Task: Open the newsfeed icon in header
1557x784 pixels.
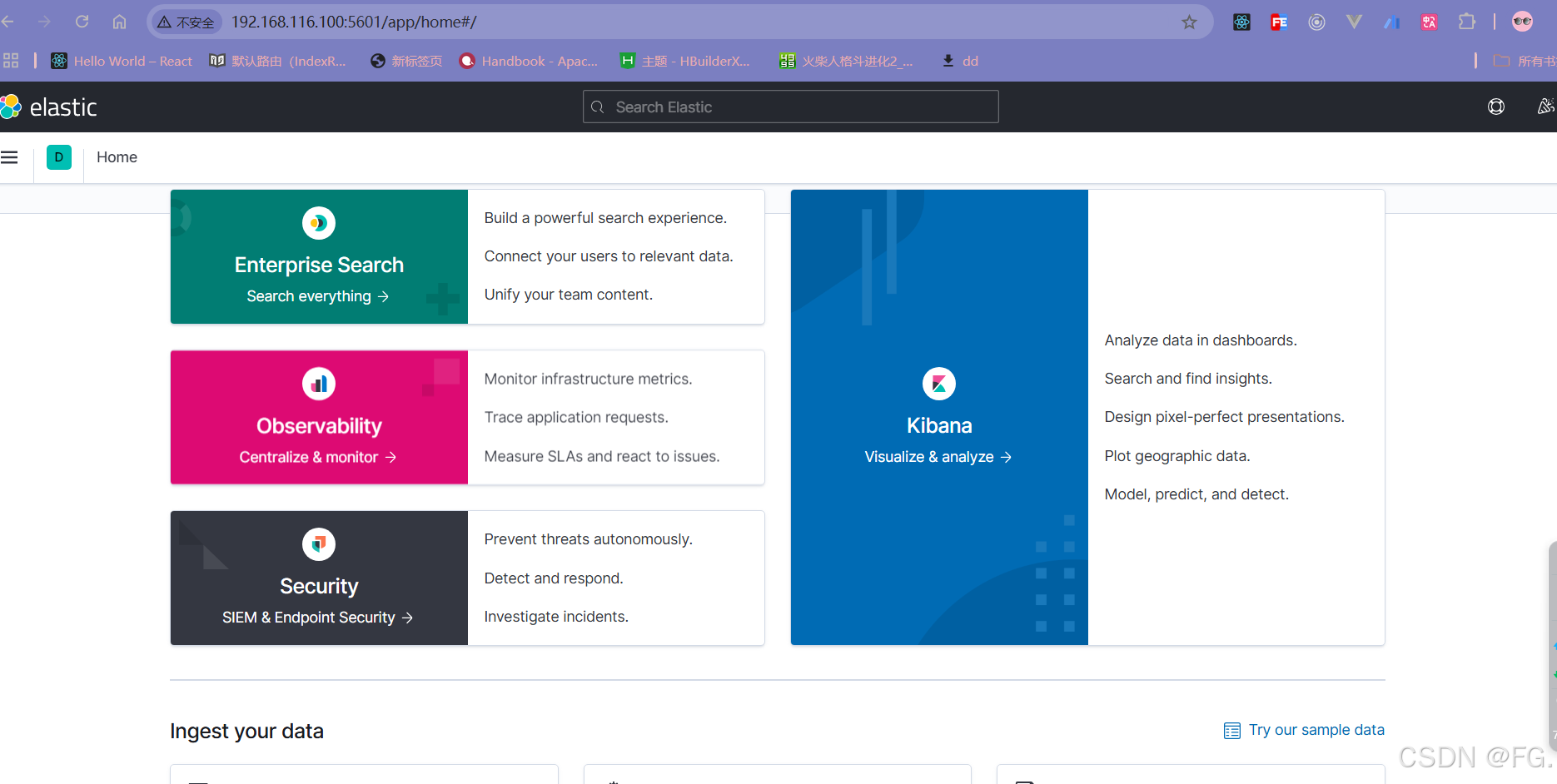Action: tap(1545, 107)
